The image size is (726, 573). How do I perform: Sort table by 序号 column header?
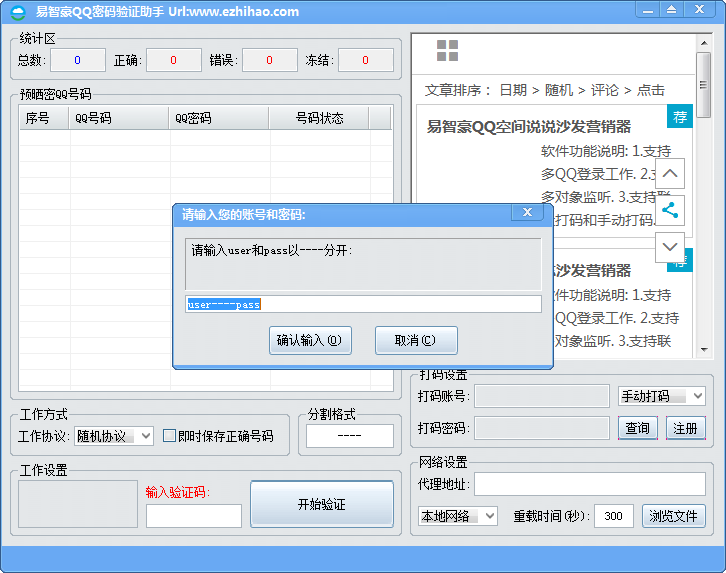pyautogui.click(x=44, y=118)
